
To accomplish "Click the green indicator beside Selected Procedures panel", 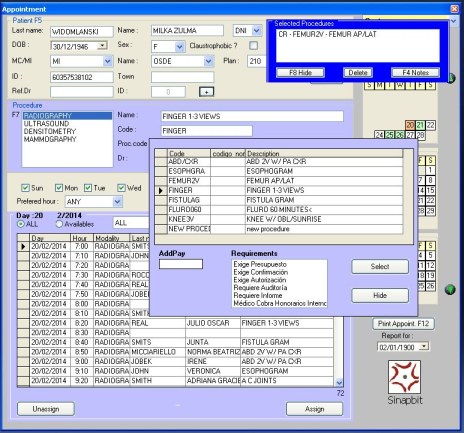I will point(451,78).
